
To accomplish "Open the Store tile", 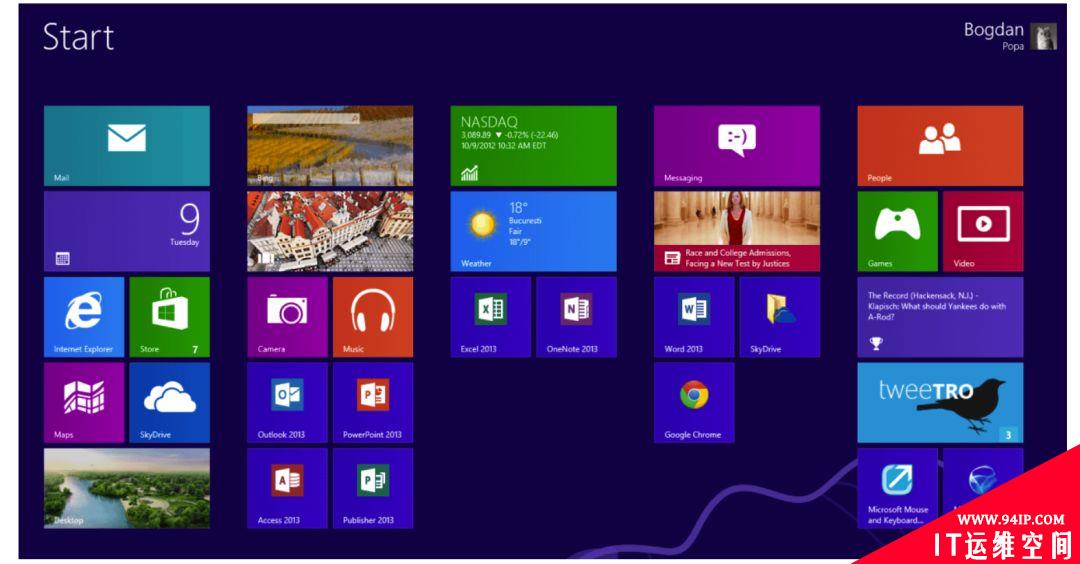I will (x=169, y=317).
